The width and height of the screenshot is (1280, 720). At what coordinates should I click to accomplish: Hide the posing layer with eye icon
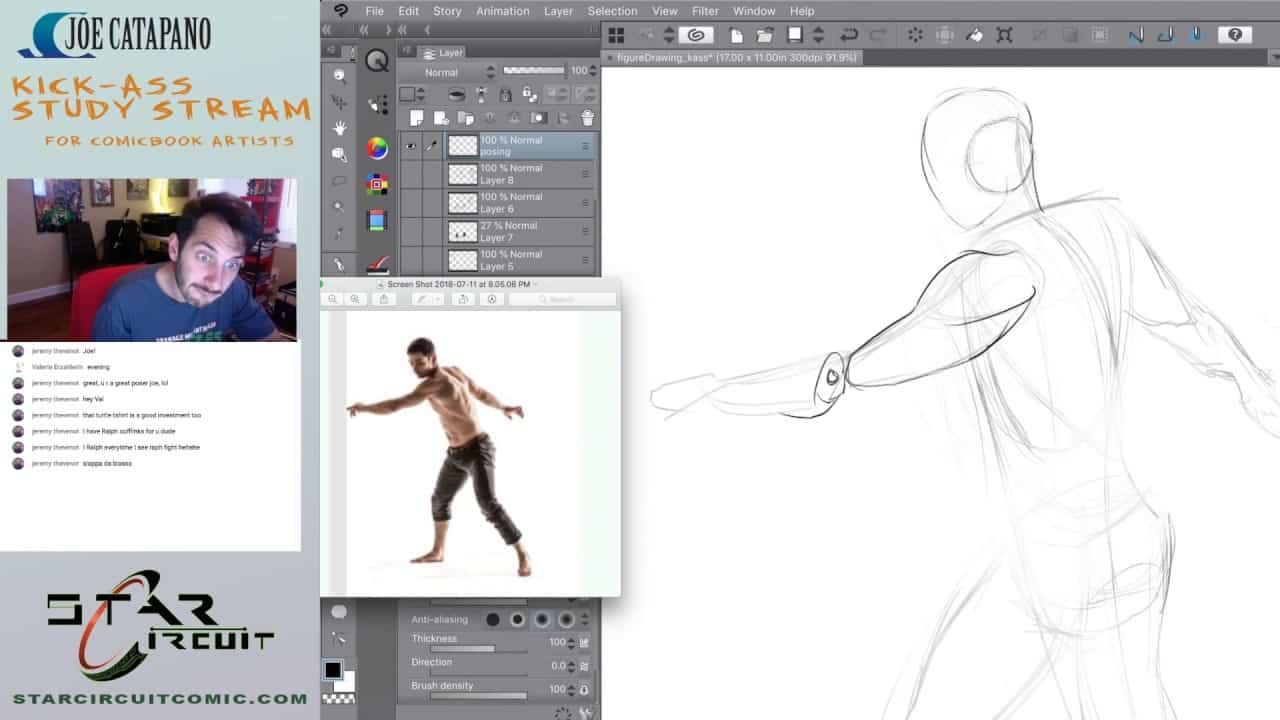pyautogui.click(x=410, y=146)
